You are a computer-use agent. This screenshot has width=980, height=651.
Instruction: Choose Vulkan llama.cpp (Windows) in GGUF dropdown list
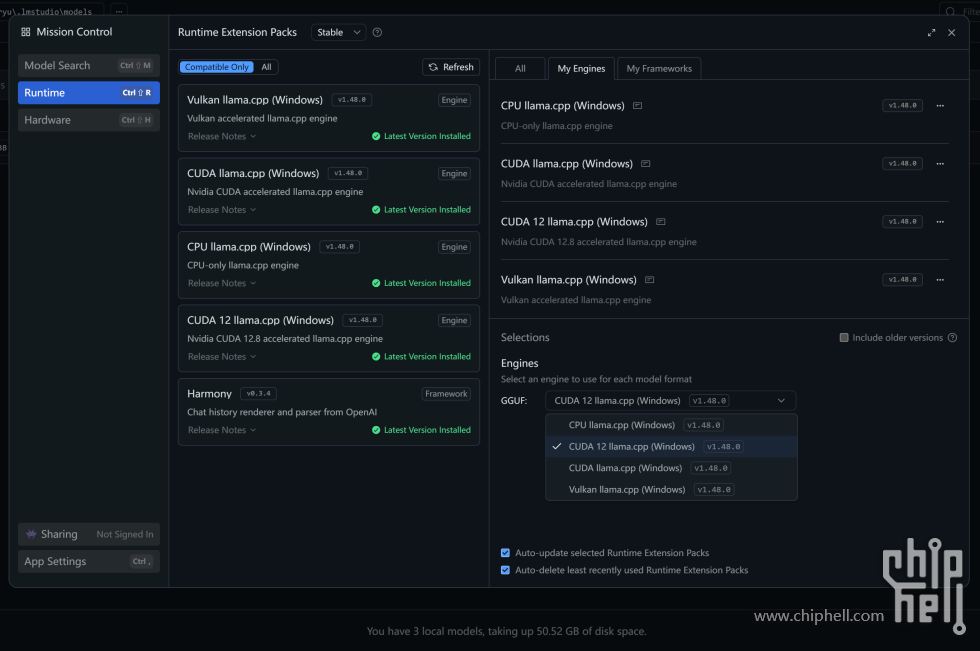(671, 490)
